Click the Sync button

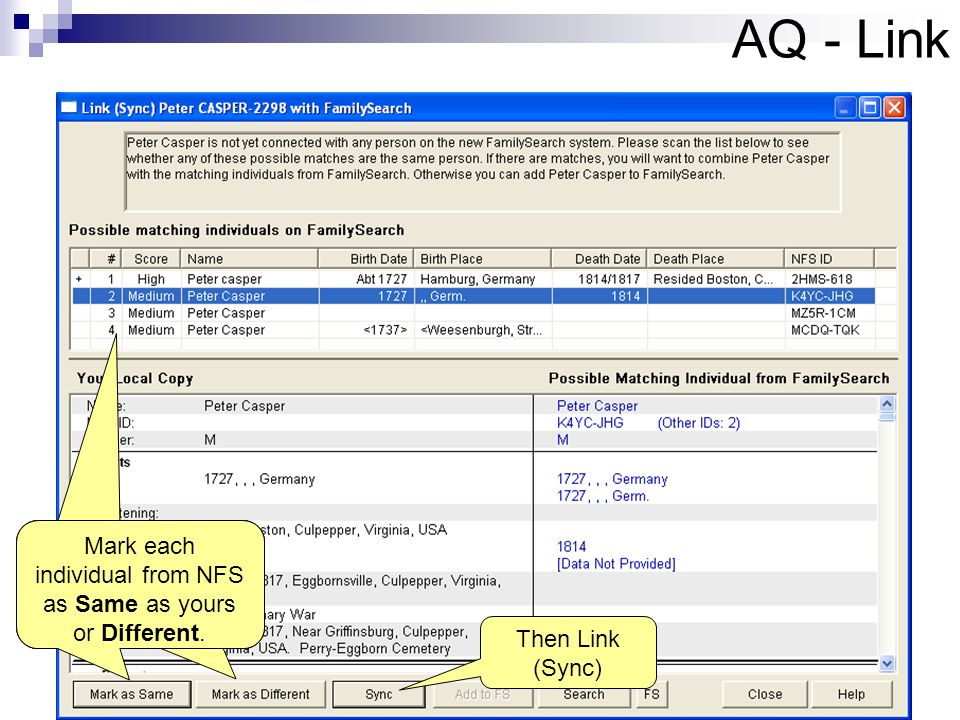pos(378,694)
